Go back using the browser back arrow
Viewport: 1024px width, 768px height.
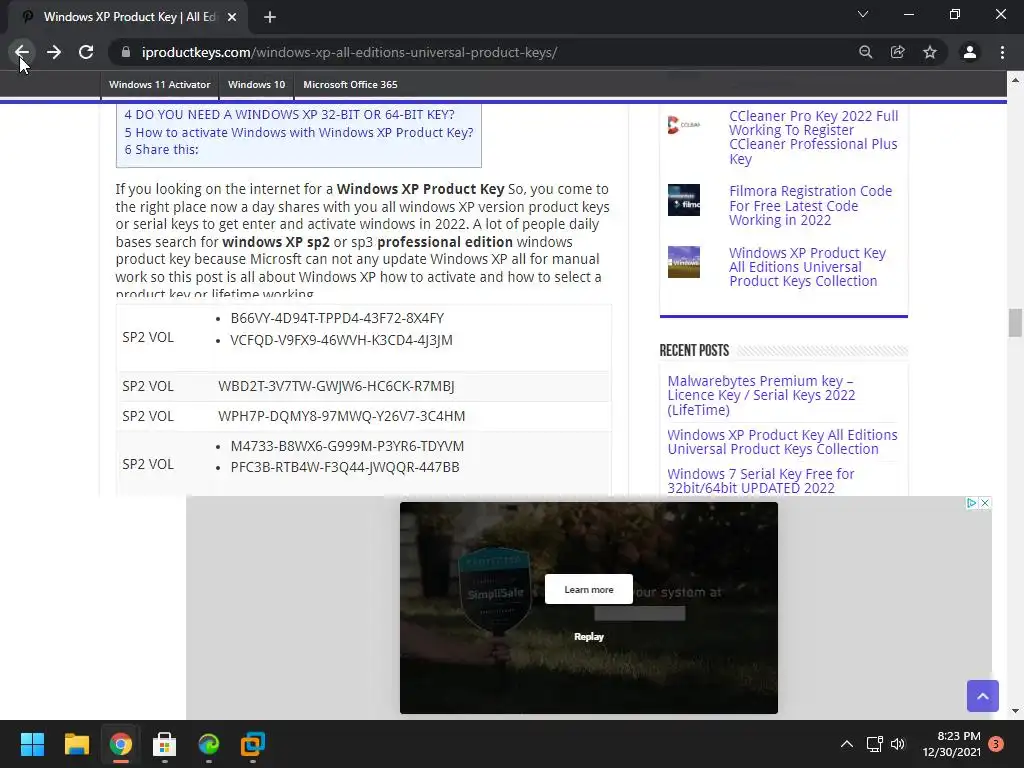pos(22,52)
